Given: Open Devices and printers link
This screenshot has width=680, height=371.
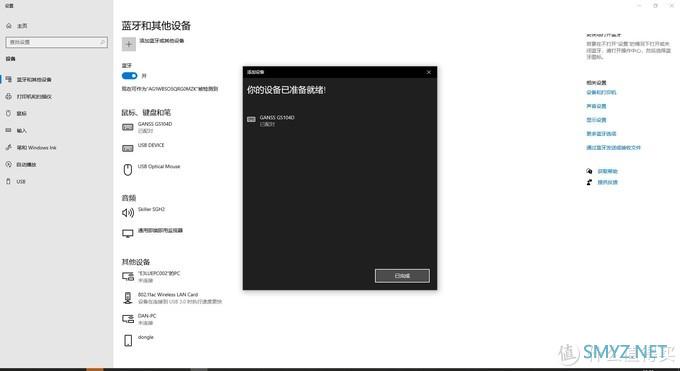Looking at the screenshot, I should click(x=601, y=92).
